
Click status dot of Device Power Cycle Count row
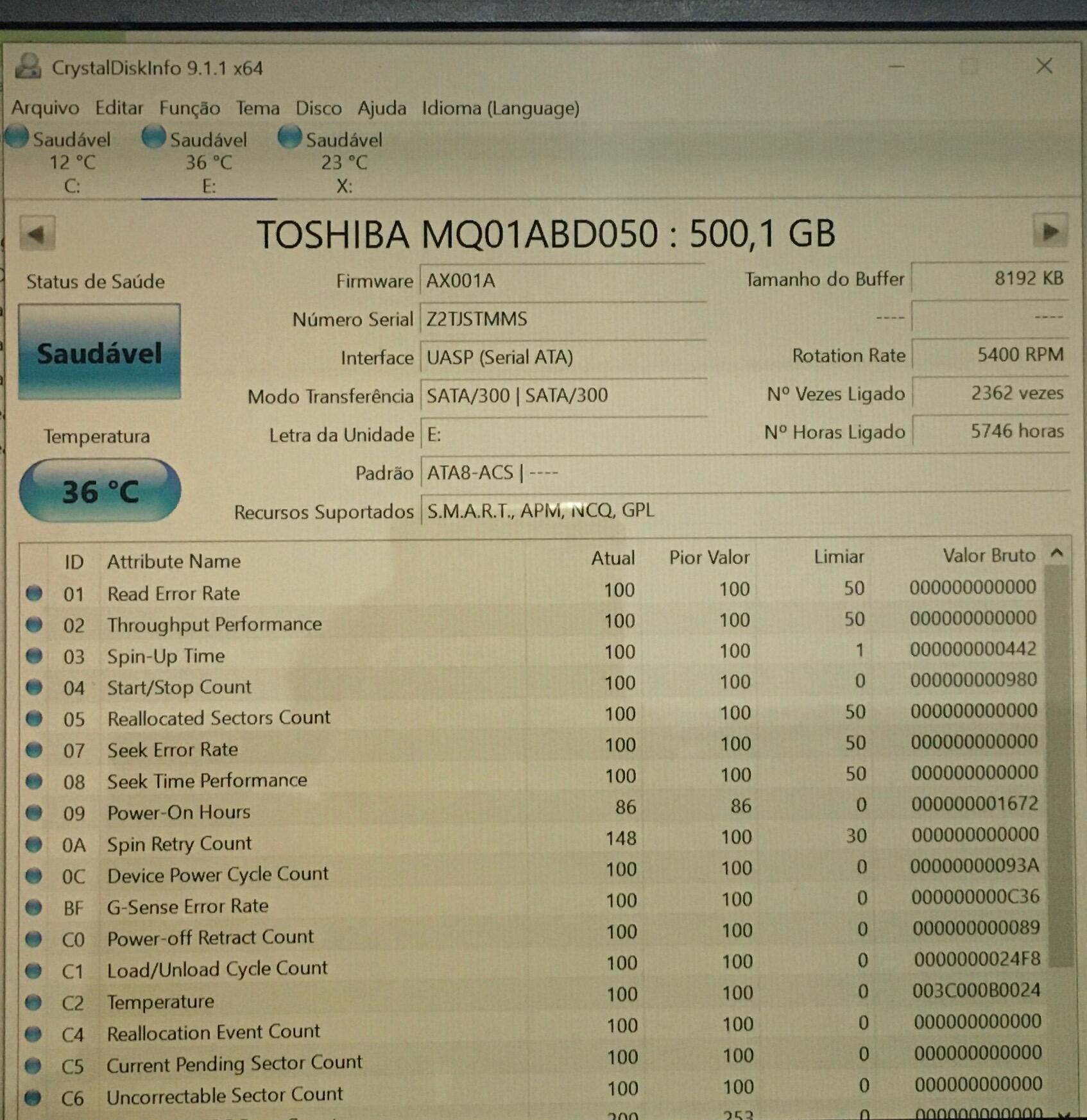click(x=34, y=876)
